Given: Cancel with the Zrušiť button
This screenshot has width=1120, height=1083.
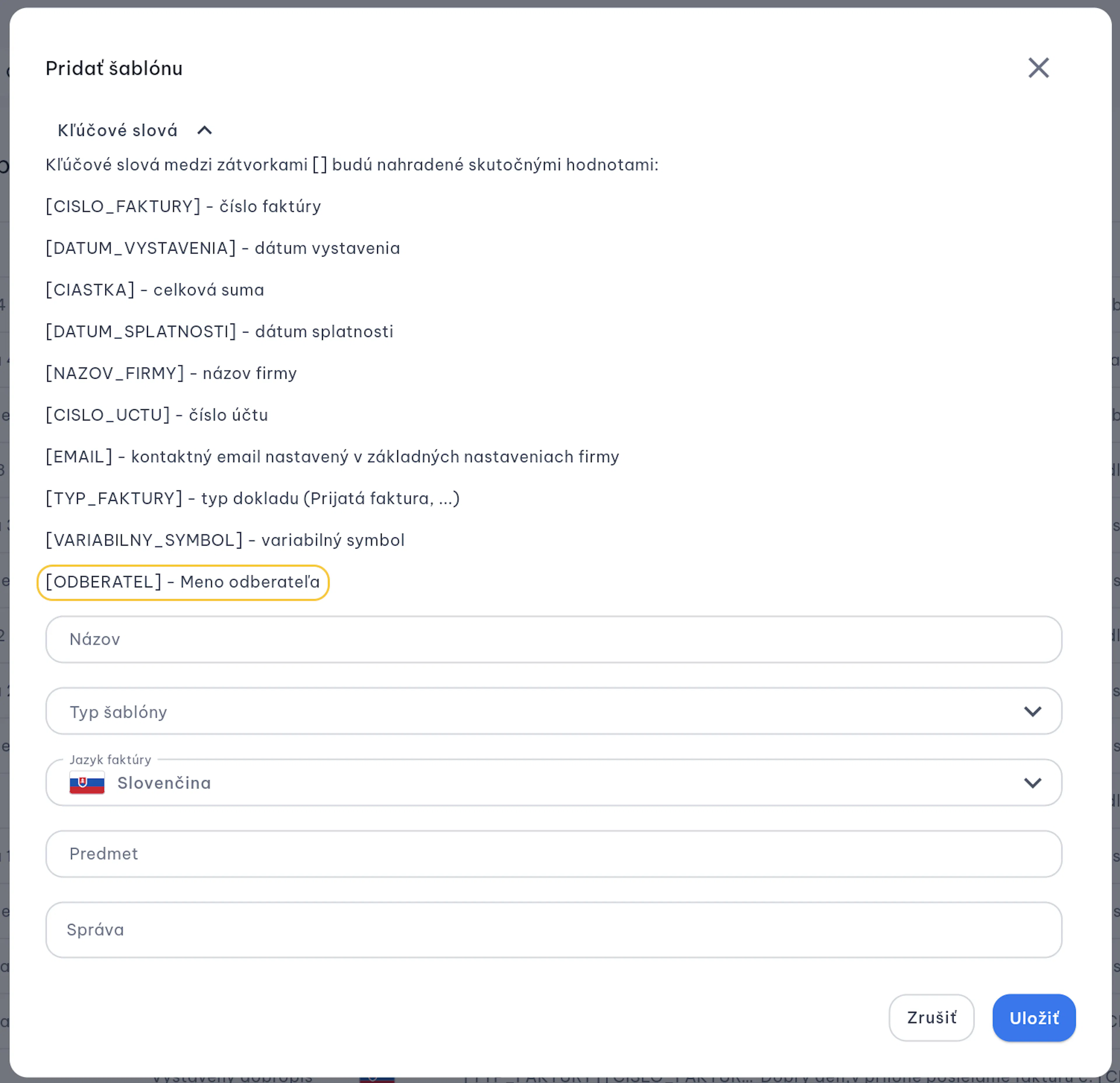Looking at the screenshot, I should (931, 1017).
